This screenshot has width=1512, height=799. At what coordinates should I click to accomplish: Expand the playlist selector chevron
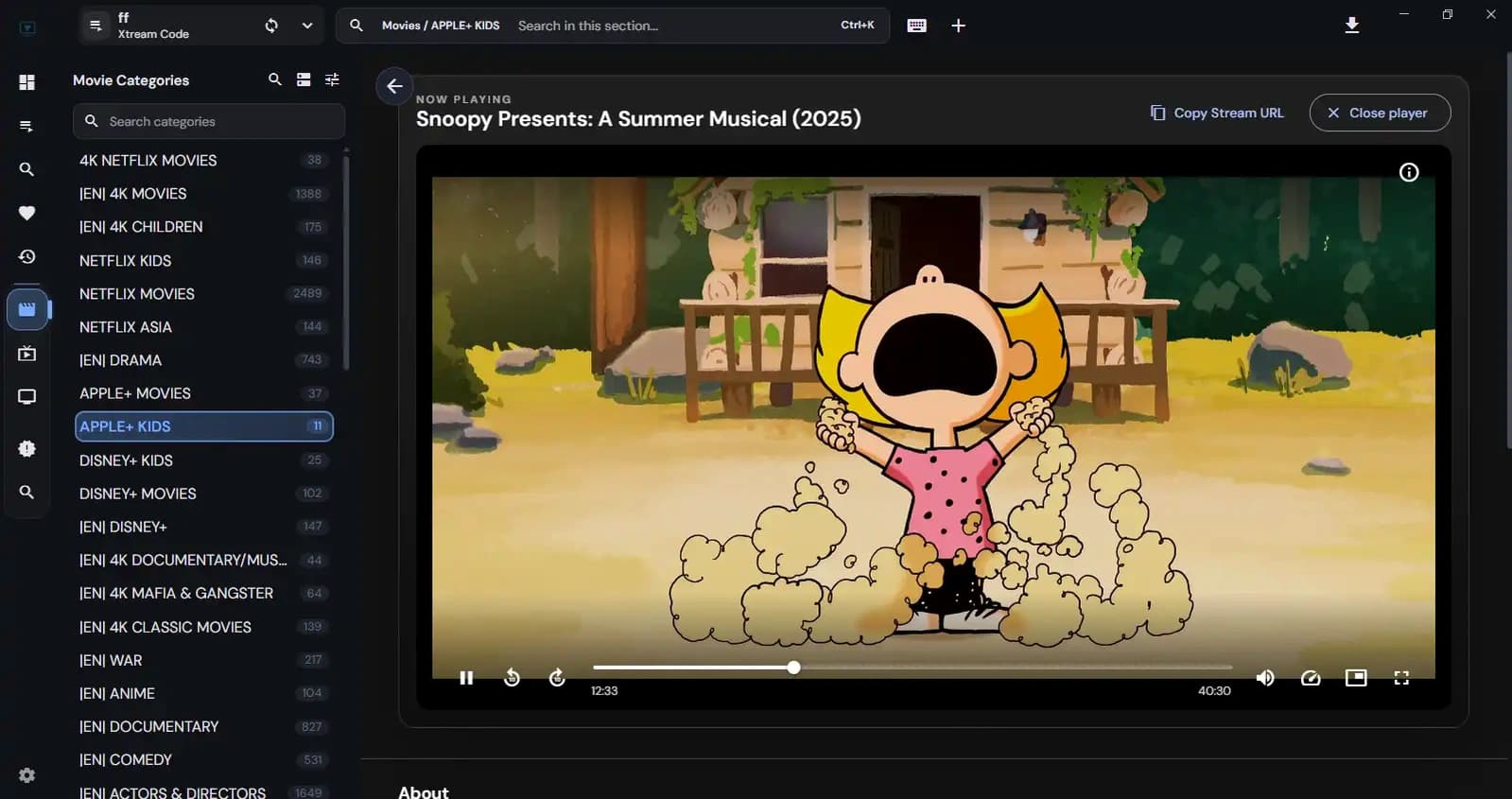[307, 26]
